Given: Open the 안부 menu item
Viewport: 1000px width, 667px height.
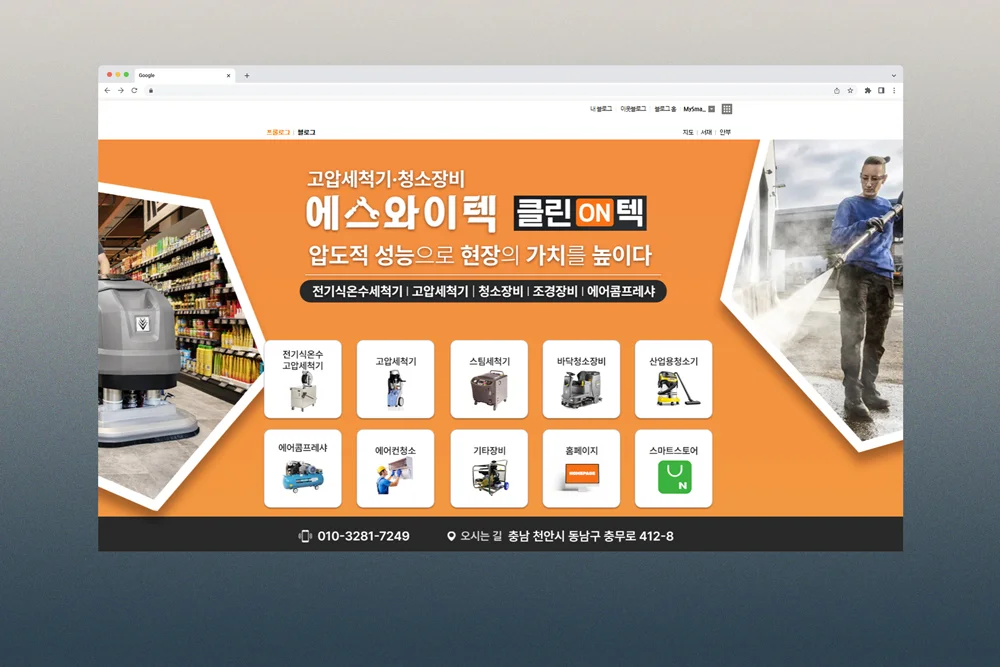Looking at the screenshot, I should click(725, 132).
